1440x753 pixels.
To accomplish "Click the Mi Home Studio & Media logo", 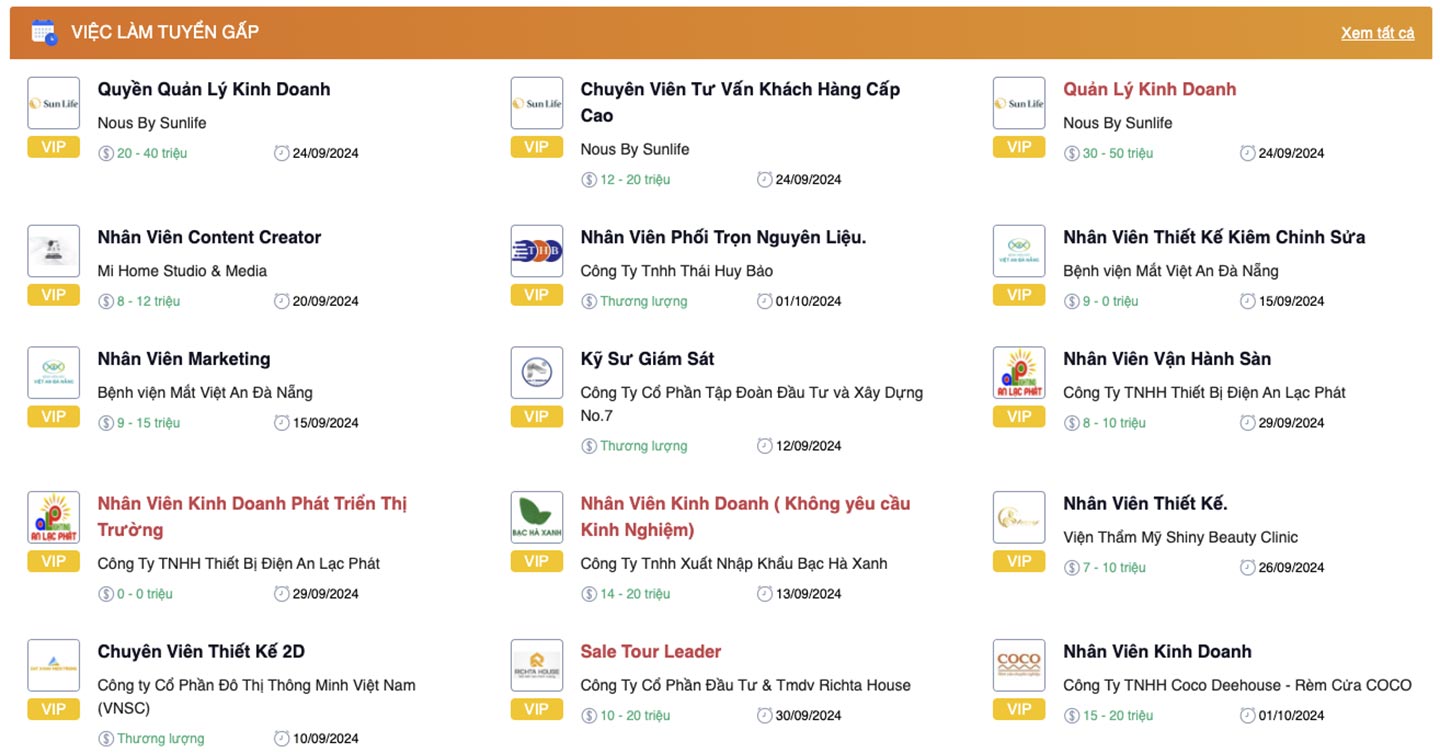I will coord(53,251).
